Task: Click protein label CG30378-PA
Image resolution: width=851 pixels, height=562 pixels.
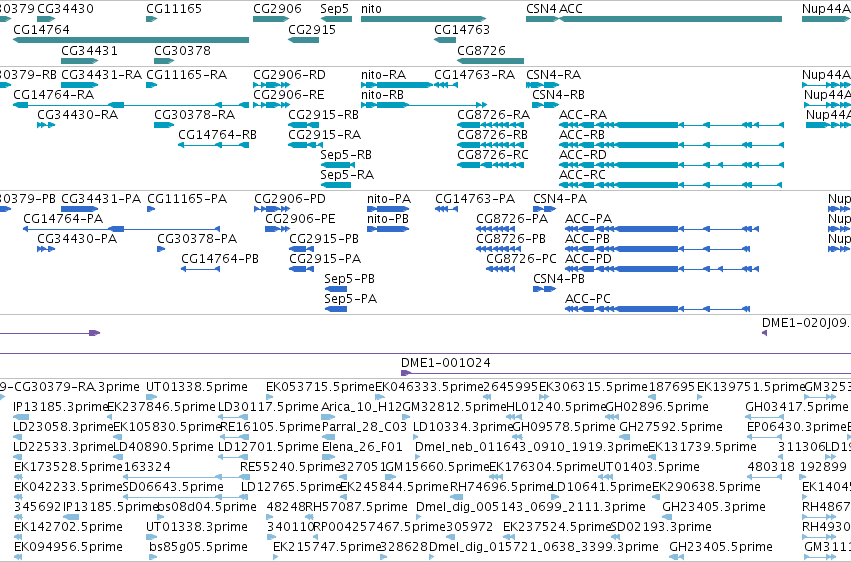Action: pyautogui.click(x=197, y=239)
